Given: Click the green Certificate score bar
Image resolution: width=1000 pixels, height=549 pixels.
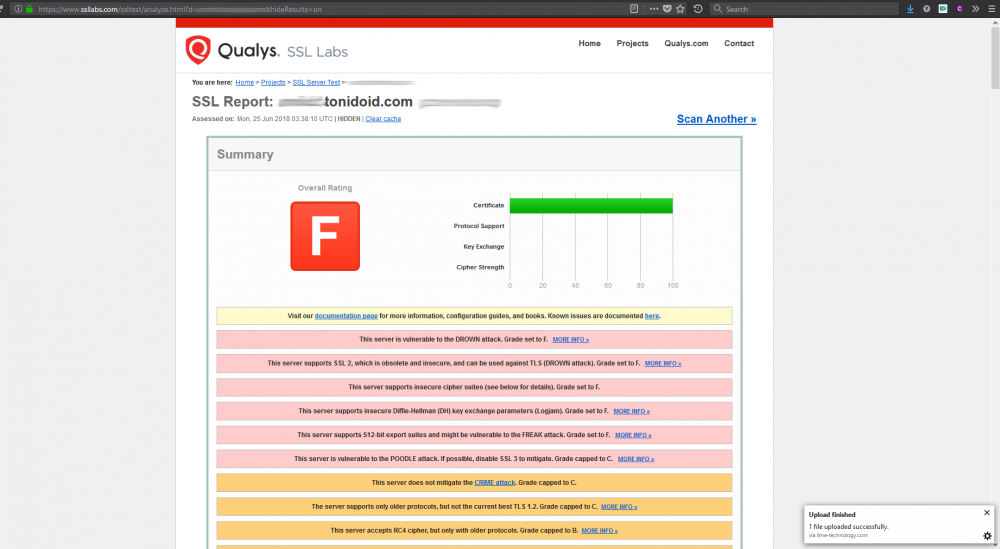Looking at the screenshot, I should click(x=591, y=205).
